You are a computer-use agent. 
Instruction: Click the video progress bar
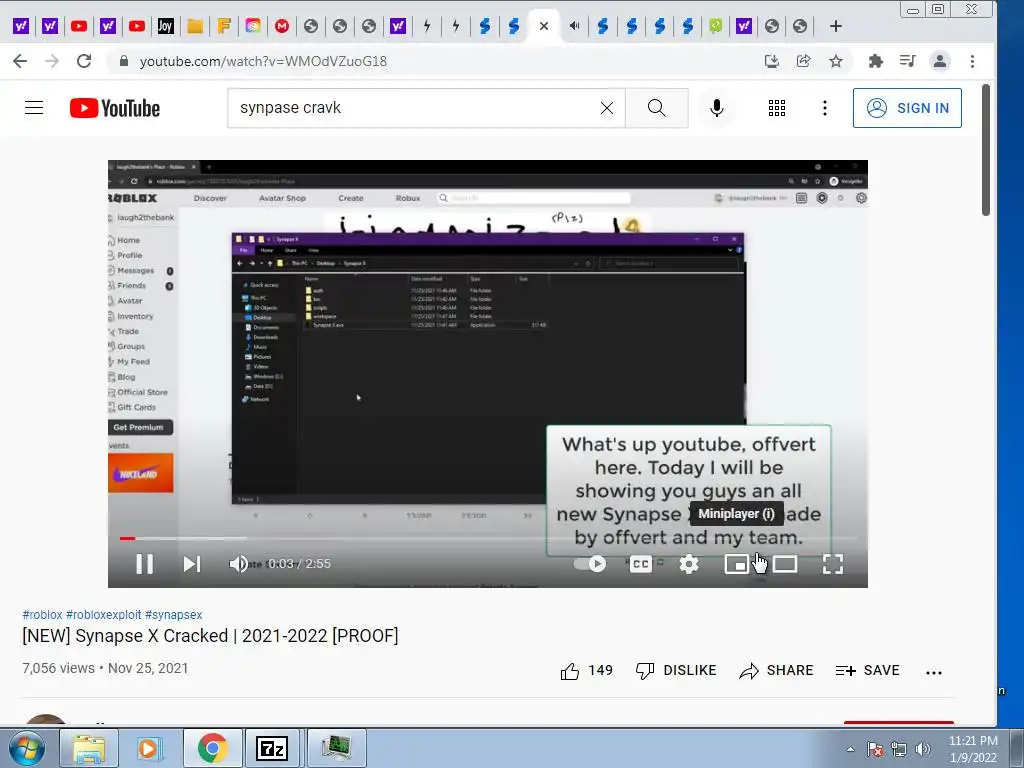tap(488, 539)
